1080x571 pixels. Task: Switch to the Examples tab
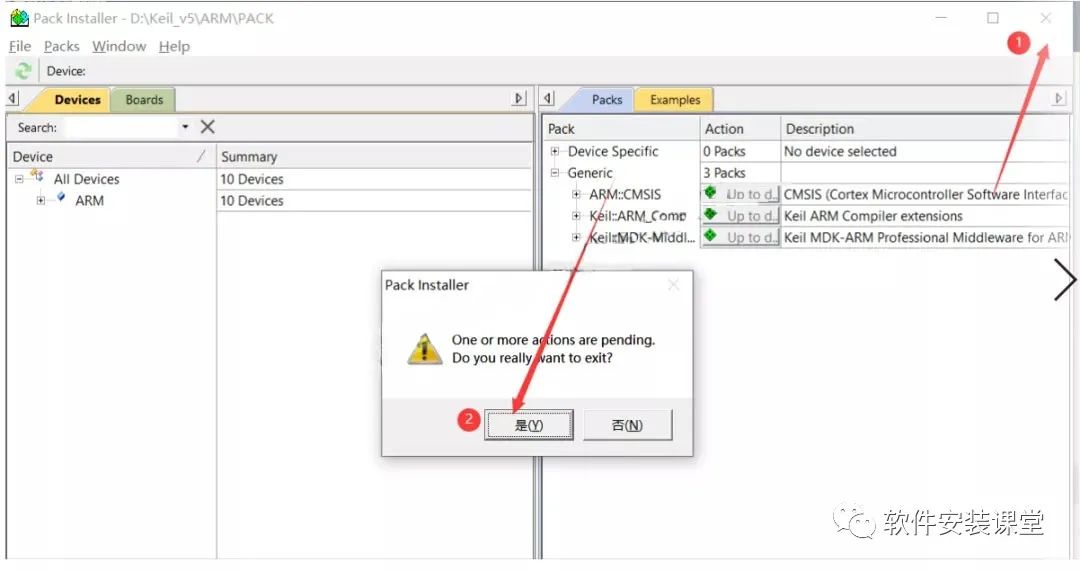coord(675,100)
